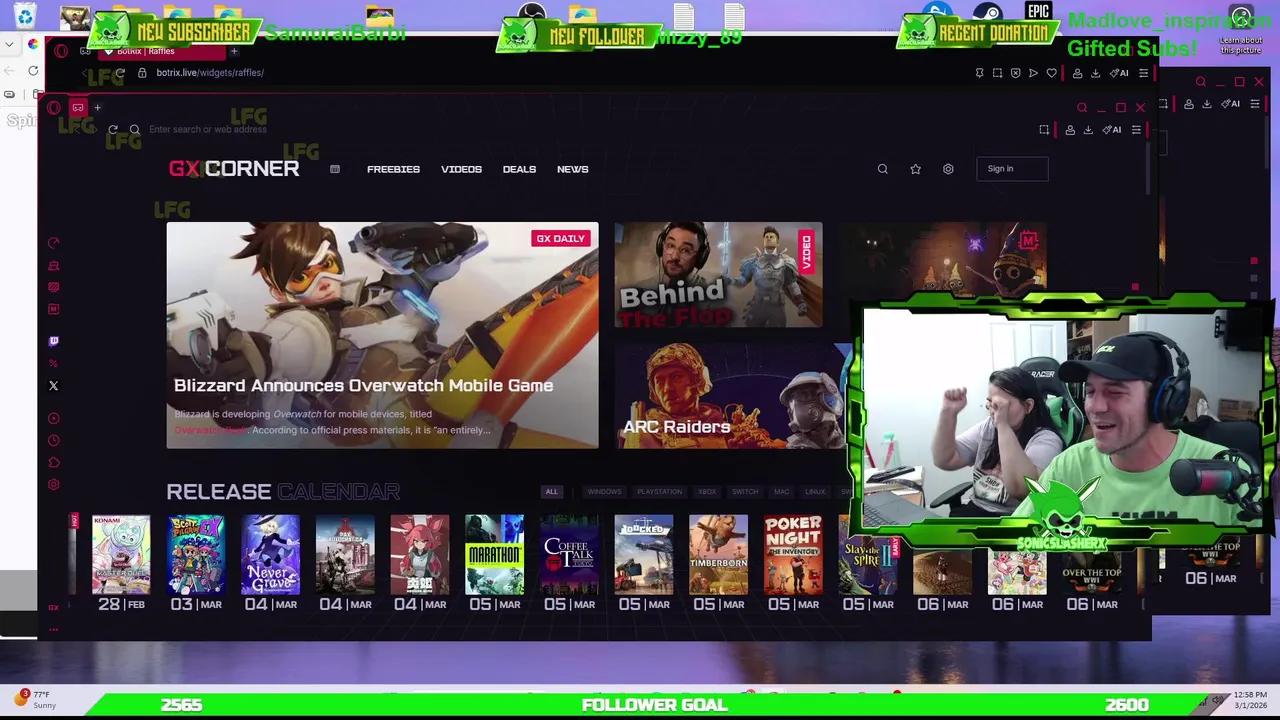Open Poker Night at the Inventory cover
Viewport: 1280px width, 720px height.
pyautogui.click(x=793, y=554)
